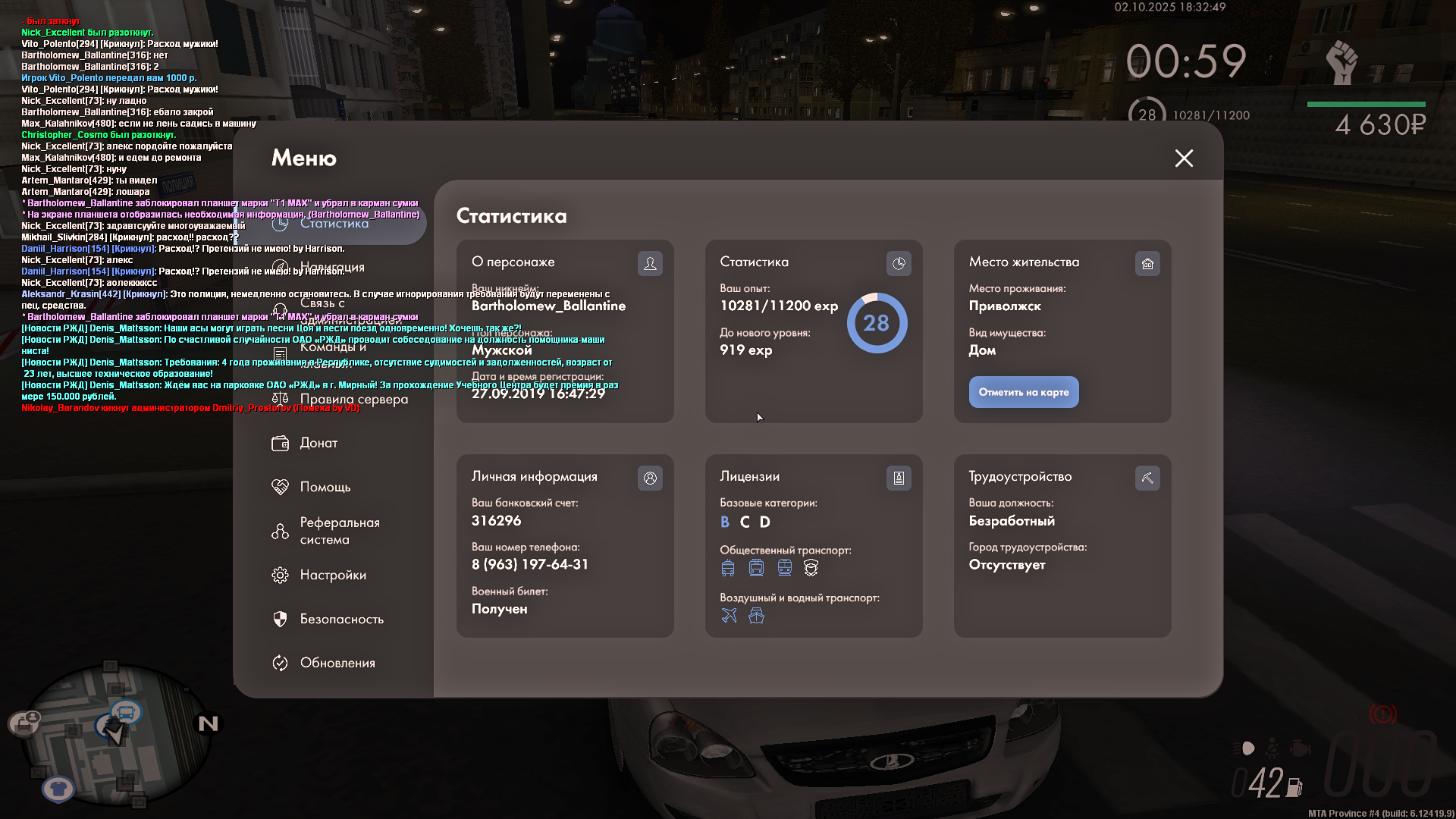Click the boat license icon
This screenshot has height=819, width=1456.
756,615
